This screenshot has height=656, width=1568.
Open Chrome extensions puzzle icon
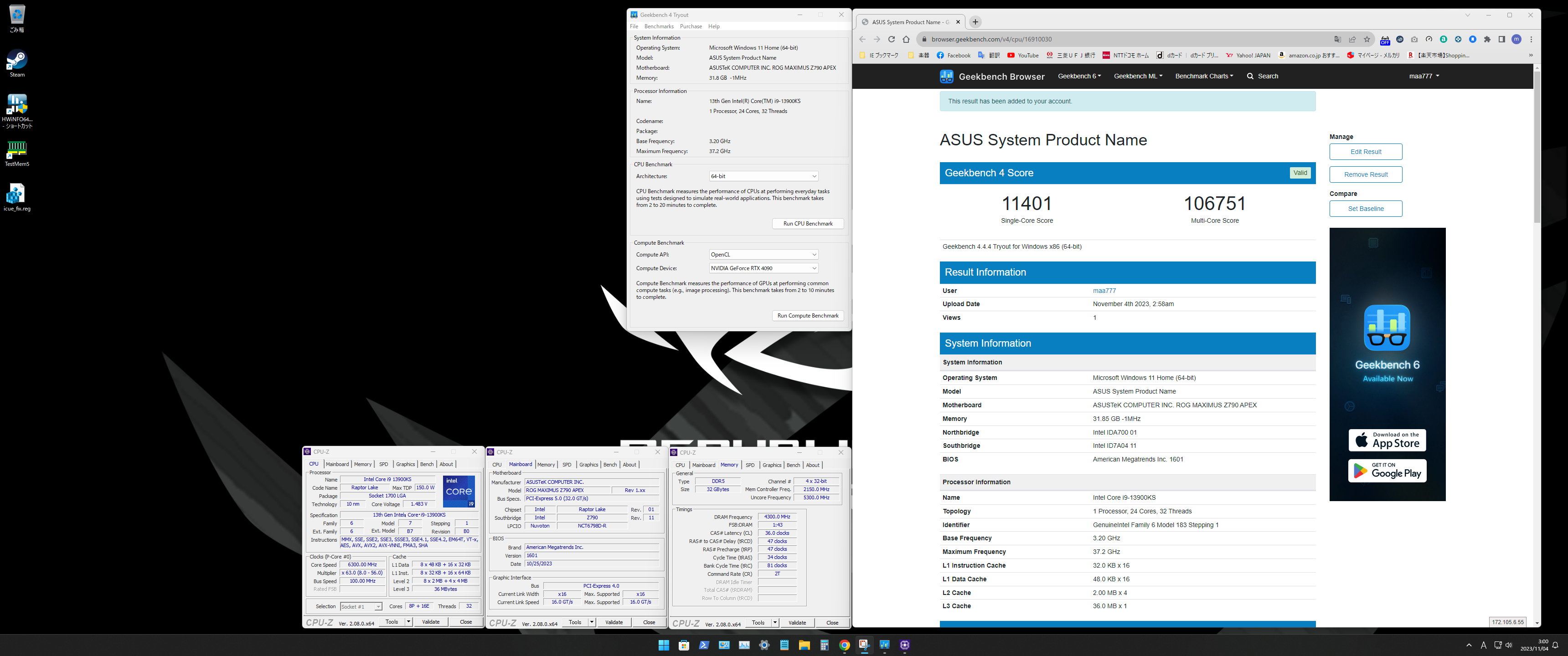(1487, 40)
